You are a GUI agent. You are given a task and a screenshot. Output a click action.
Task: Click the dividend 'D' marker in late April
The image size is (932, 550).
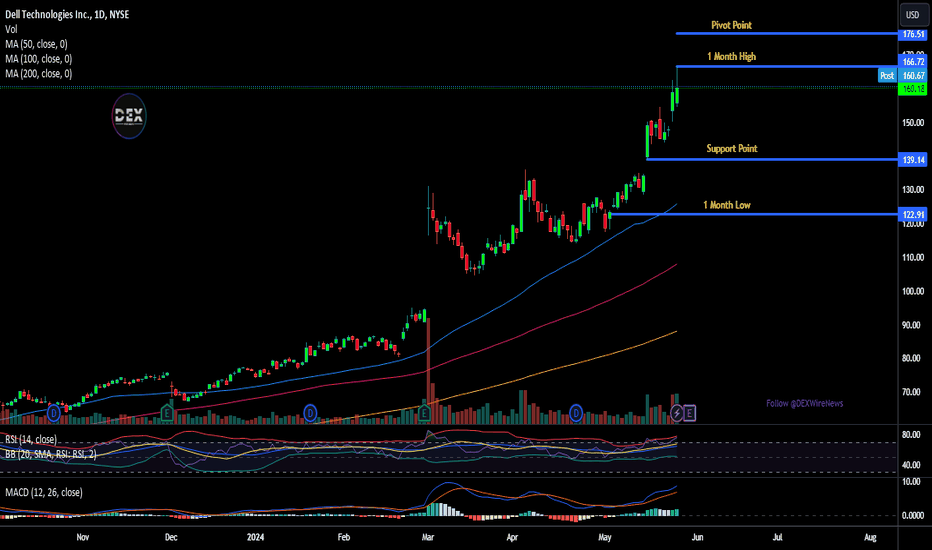(575, 413)
